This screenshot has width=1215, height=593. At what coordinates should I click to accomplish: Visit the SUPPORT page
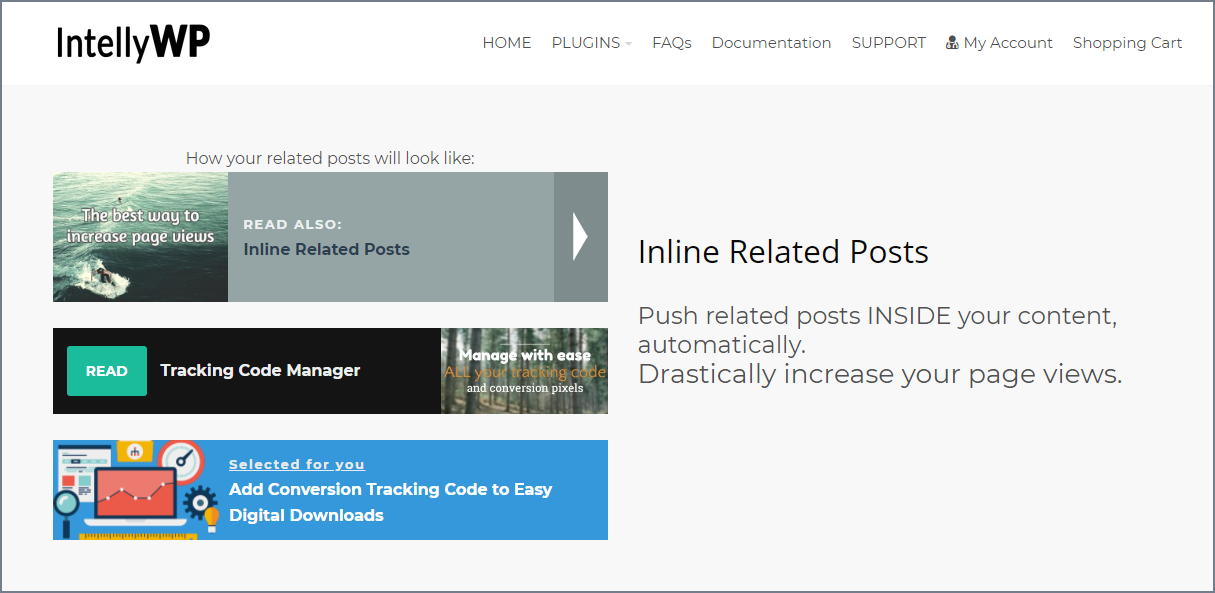click(x=888, y=43)
